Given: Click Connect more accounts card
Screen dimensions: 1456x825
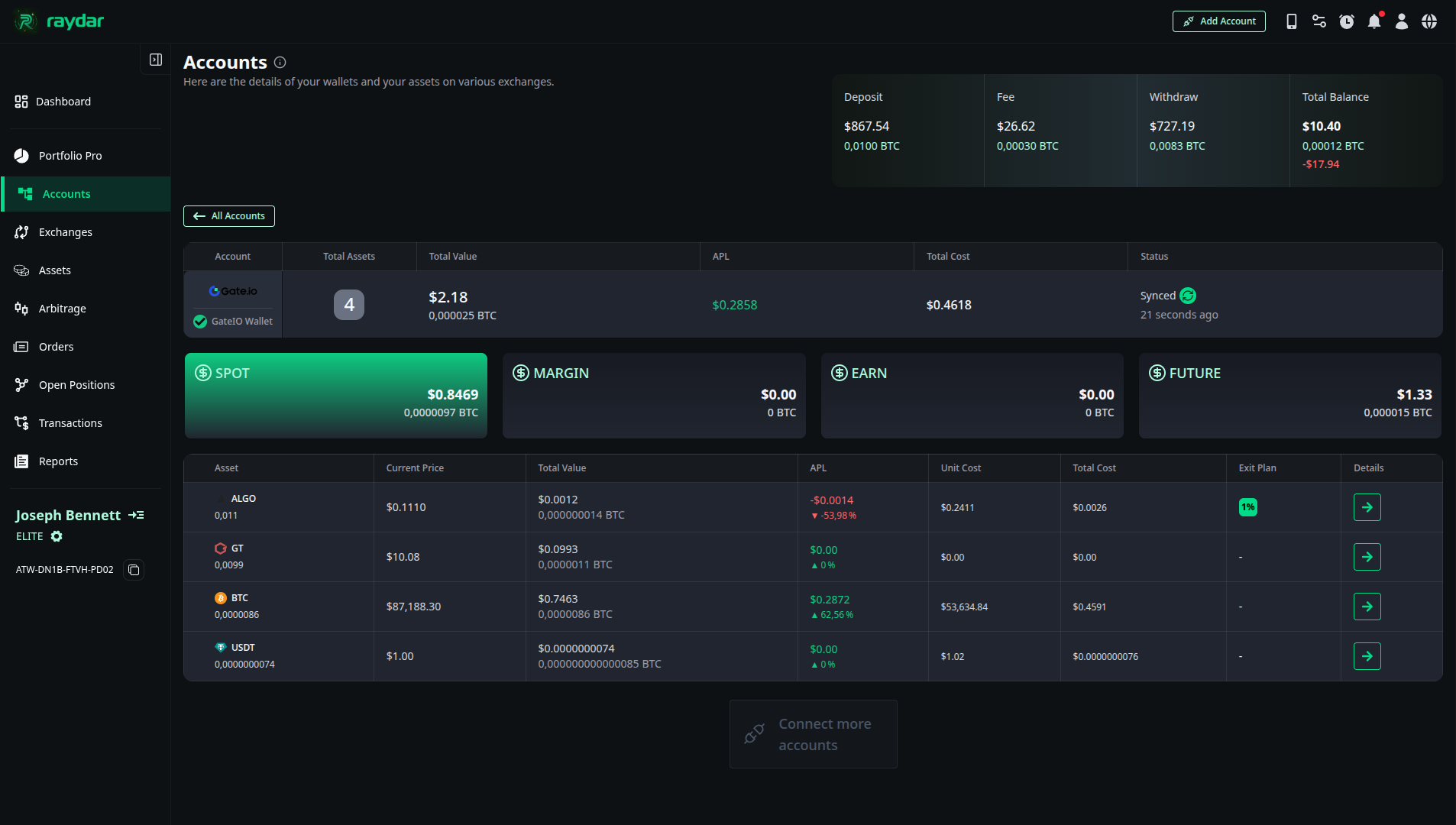Looking at the screenshot, I should coord(813,734).
